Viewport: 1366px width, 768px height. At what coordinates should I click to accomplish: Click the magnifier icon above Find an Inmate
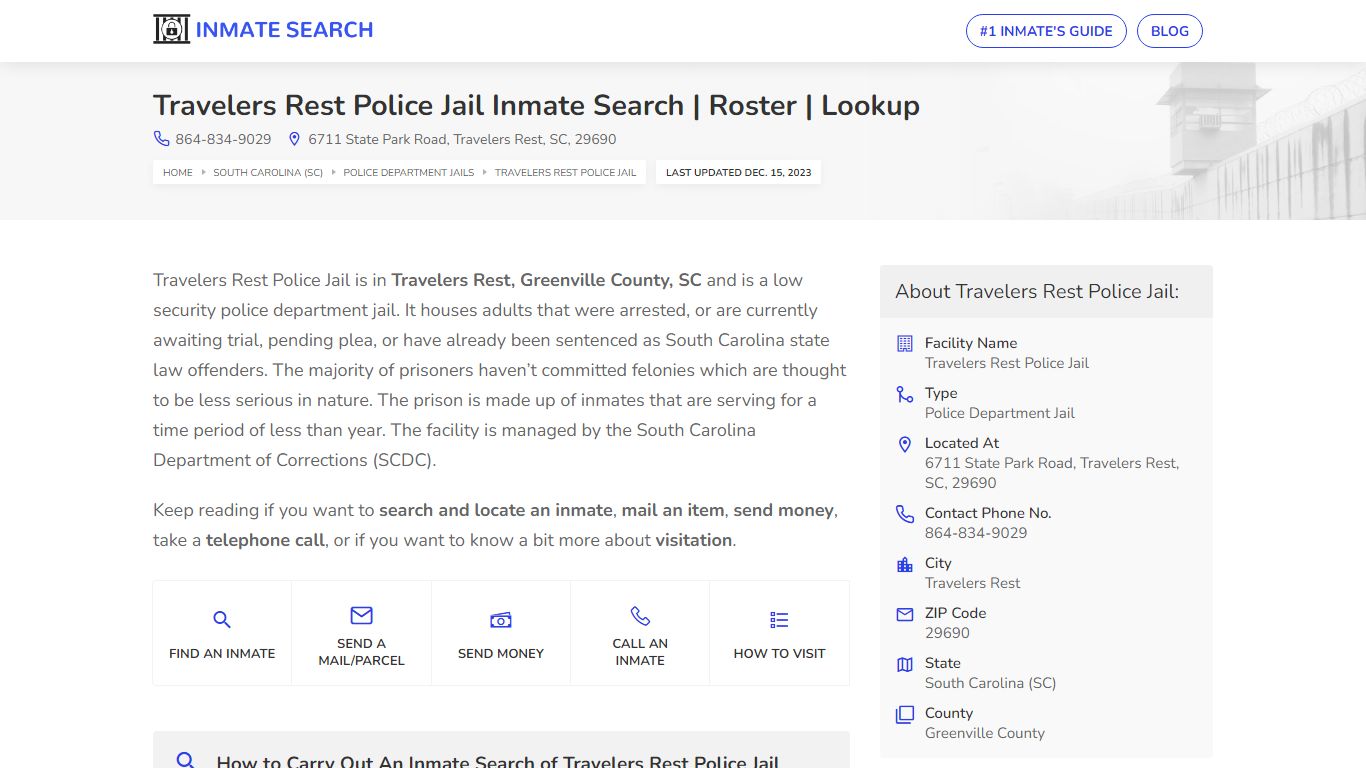click(x=222, y=620)
